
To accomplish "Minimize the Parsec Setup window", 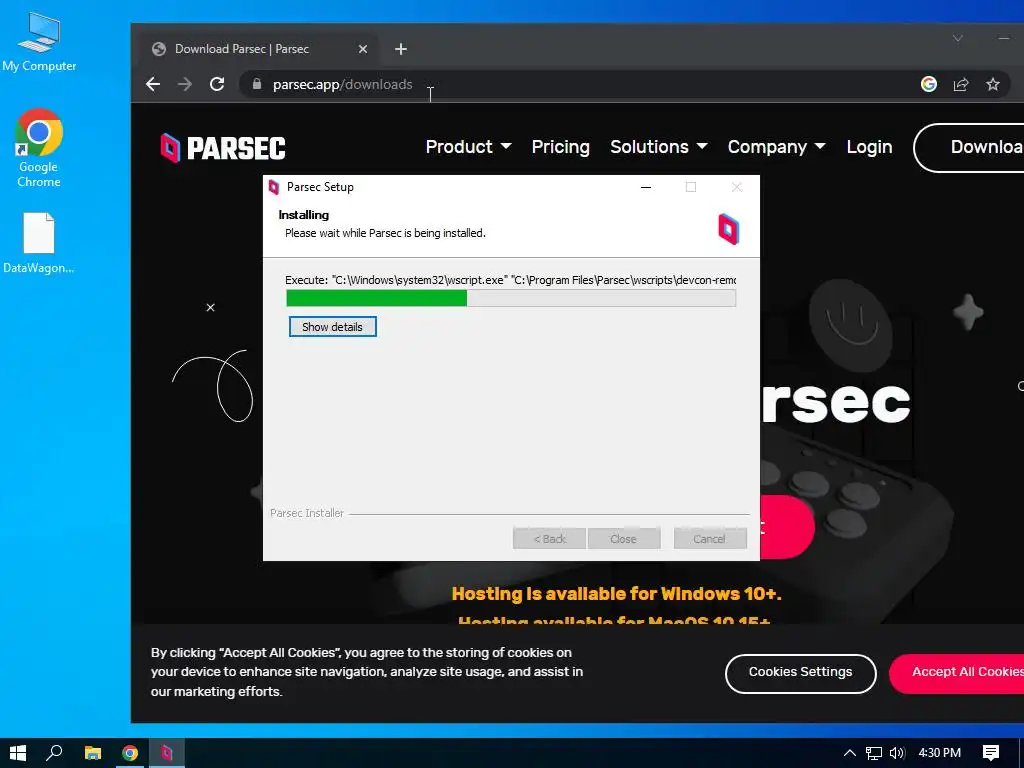I will coord(646,187).
